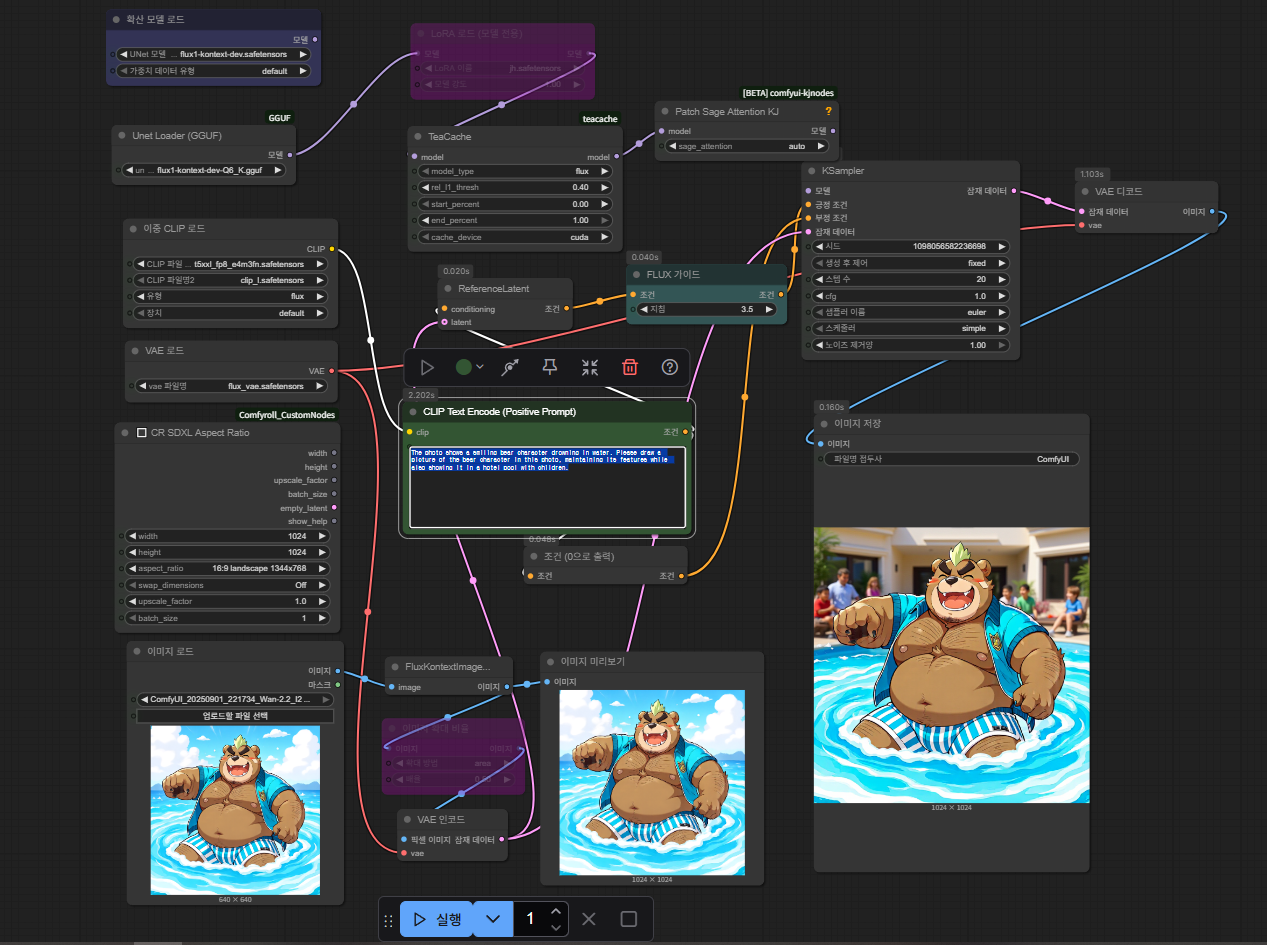Open the vae 파일명 flux_vae.safetensors dropdown

pos(232,386)
